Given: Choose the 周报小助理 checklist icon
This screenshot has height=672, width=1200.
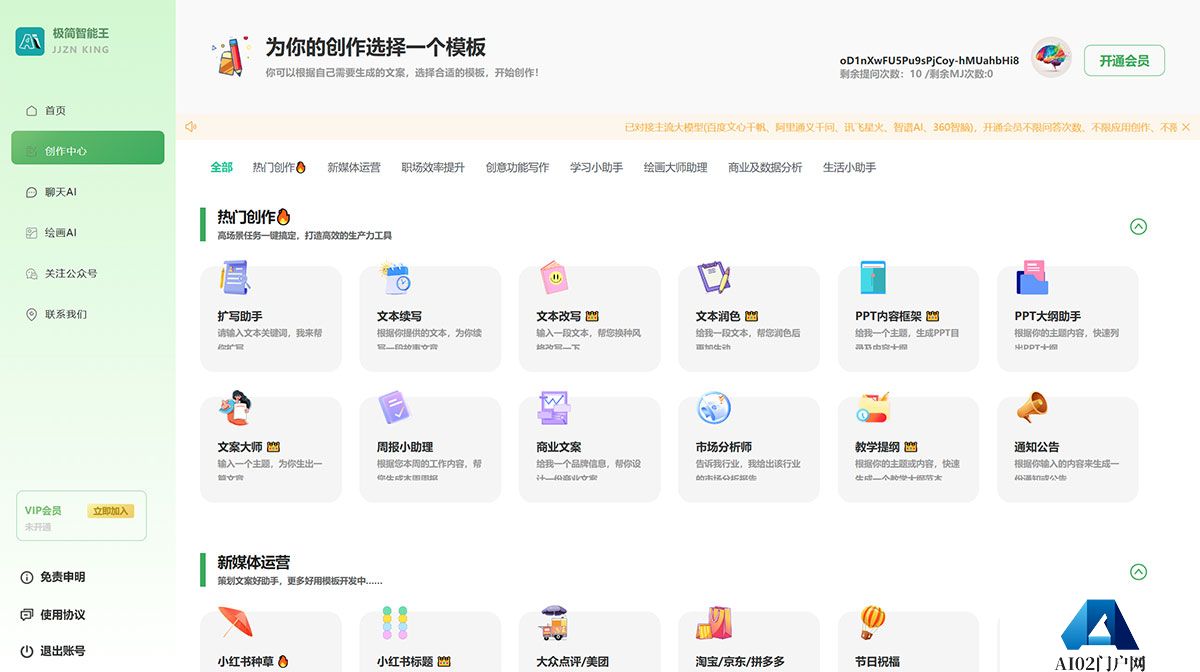Looking at the screenshot, I should coord(394,408).
